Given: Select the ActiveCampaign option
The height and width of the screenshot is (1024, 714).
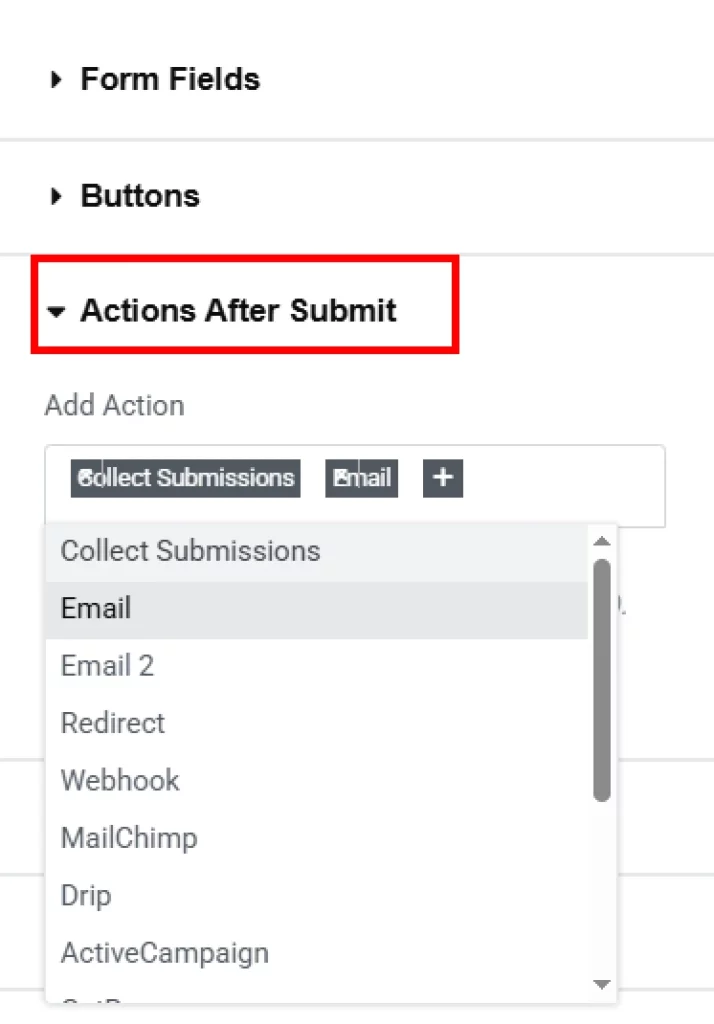Looking at the screenshot, I should (164, 953).
